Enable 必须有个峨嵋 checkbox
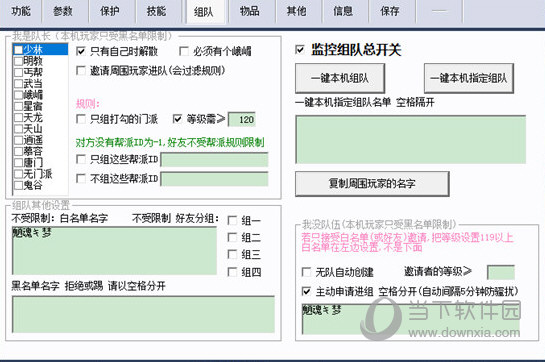 point(184,51)
